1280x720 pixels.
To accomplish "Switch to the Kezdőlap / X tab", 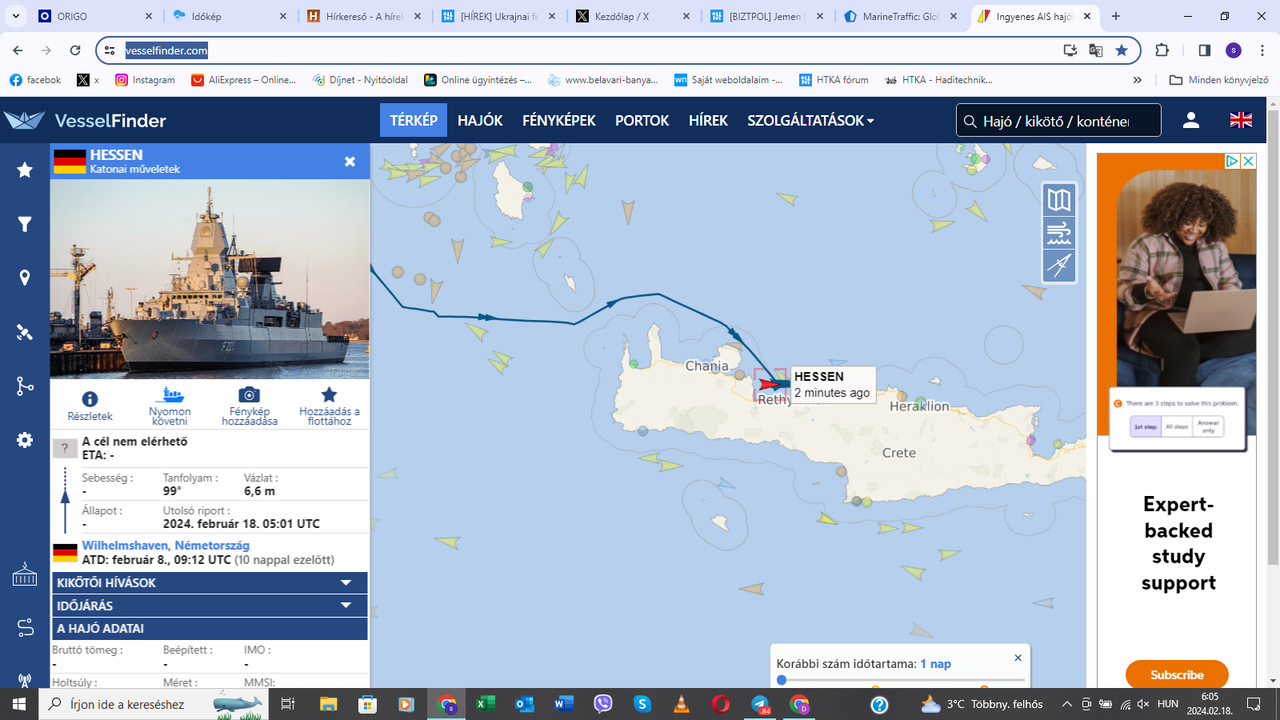I will pos(633,16).
